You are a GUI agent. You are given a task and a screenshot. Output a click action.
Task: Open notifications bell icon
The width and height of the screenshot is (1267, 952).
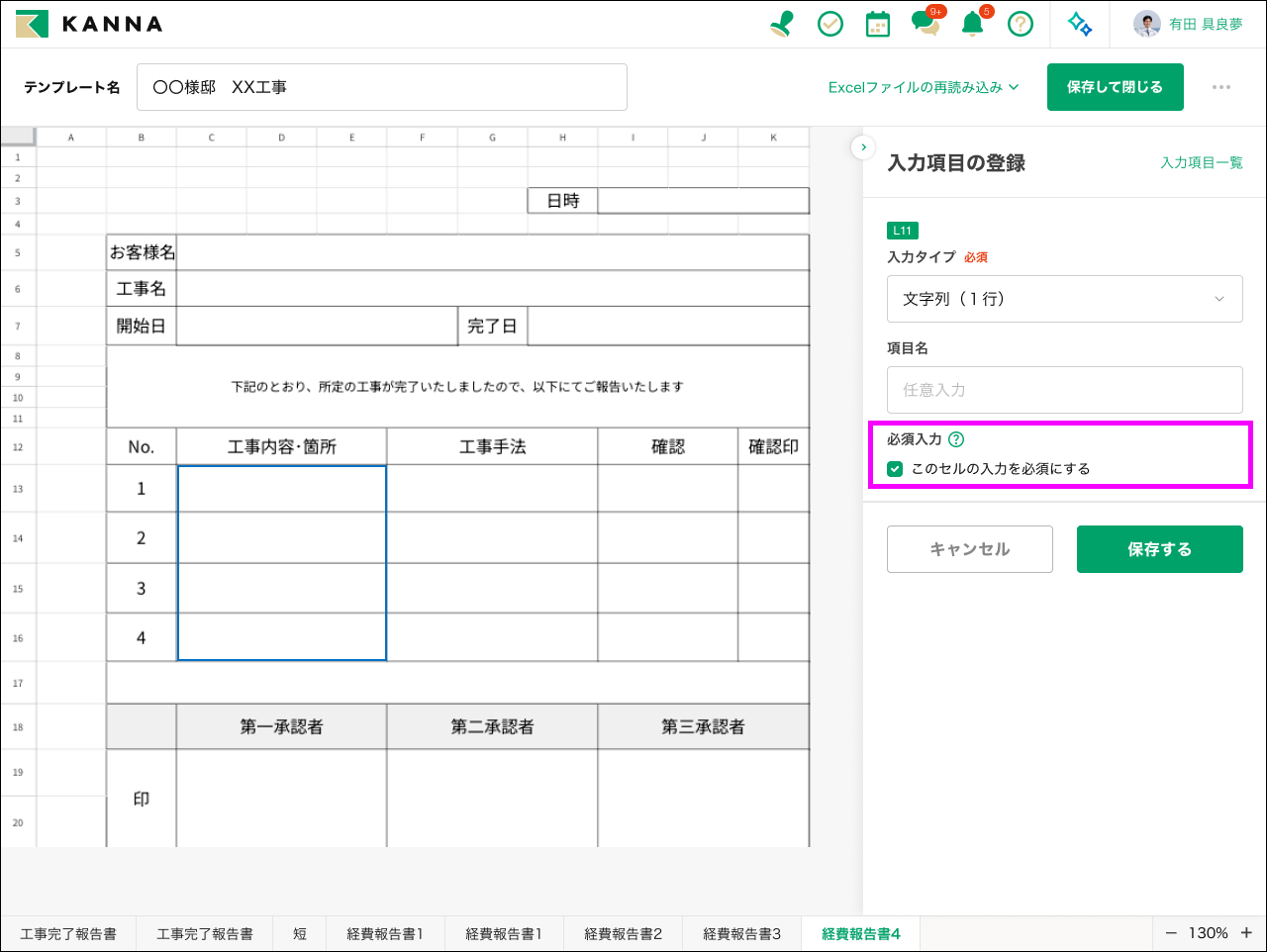coord(973,24)
